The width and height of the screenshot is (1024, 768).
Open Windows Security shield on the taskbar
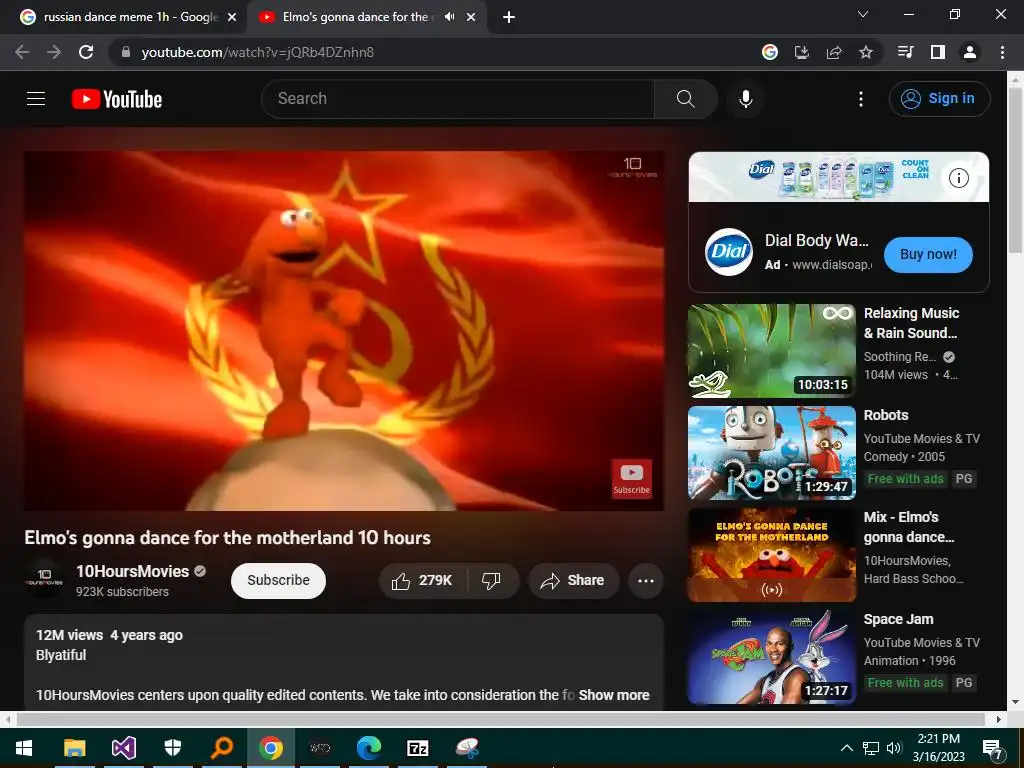tap(172, 748)
